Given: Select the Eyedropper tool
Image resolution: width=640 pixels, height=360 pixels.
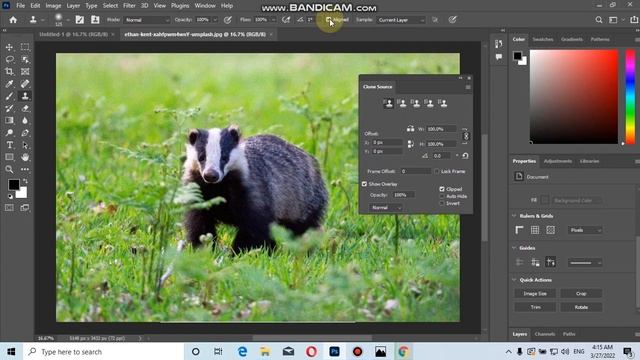Looking at the screenshot, I should [x=9, y=84].
